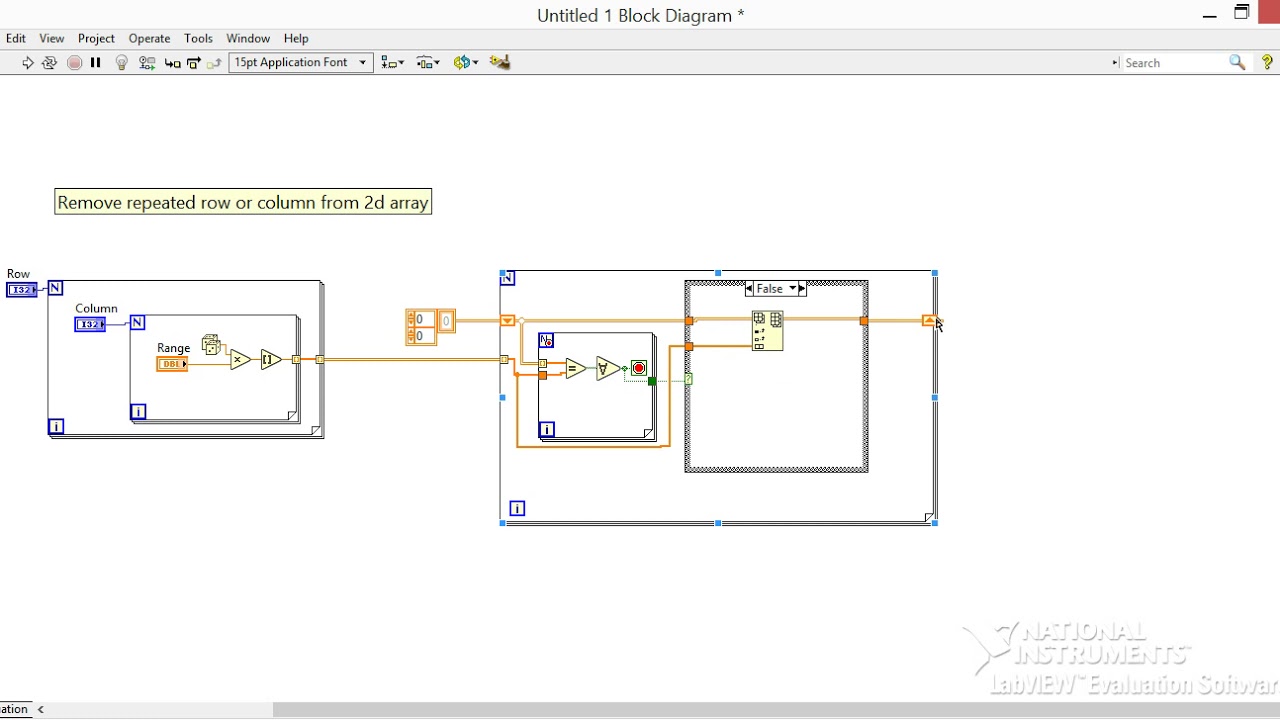Open the Reorder dropdown
1280x720 pixels.
[466, 62]
